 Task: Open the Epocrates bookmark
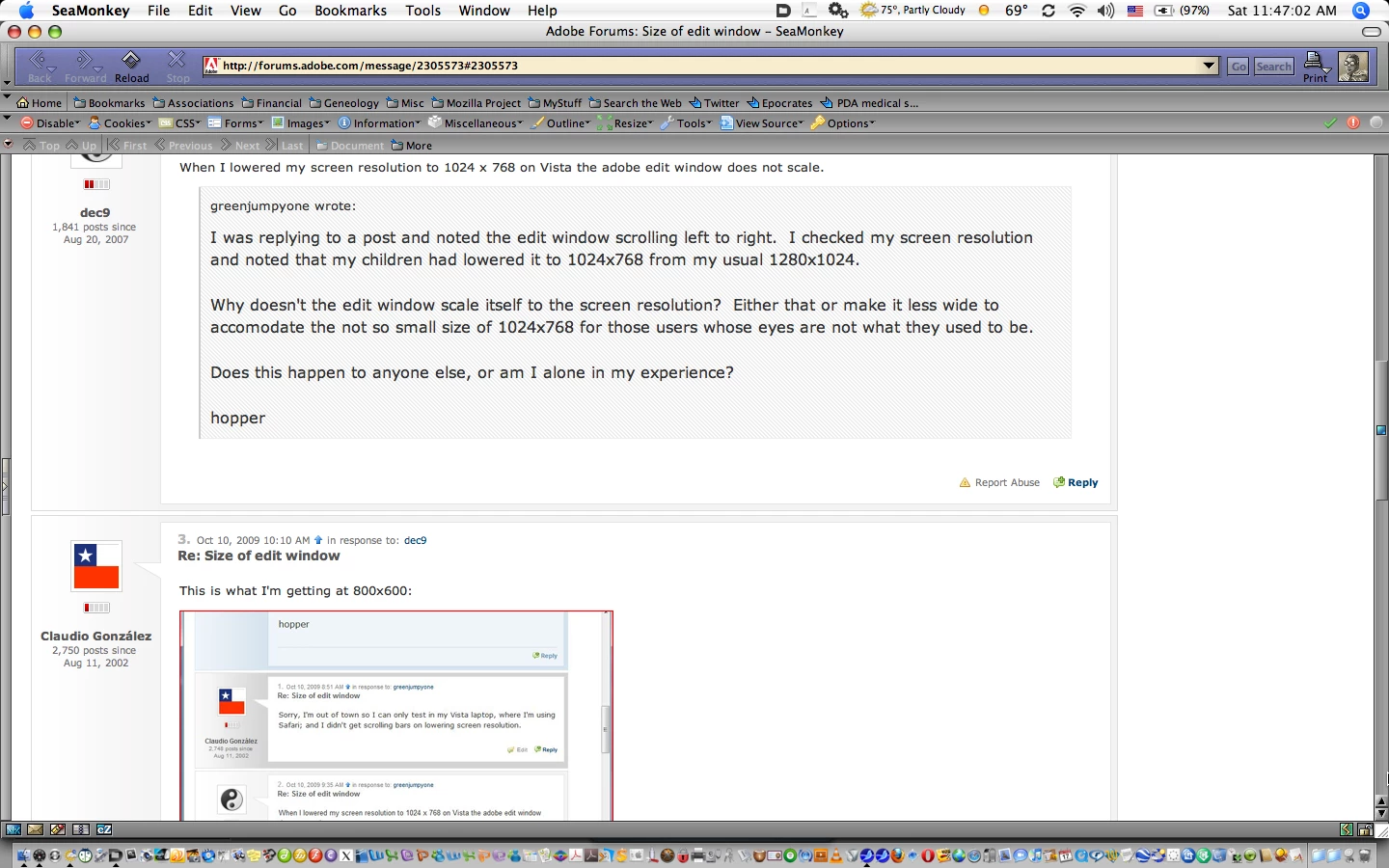(780, 103)
